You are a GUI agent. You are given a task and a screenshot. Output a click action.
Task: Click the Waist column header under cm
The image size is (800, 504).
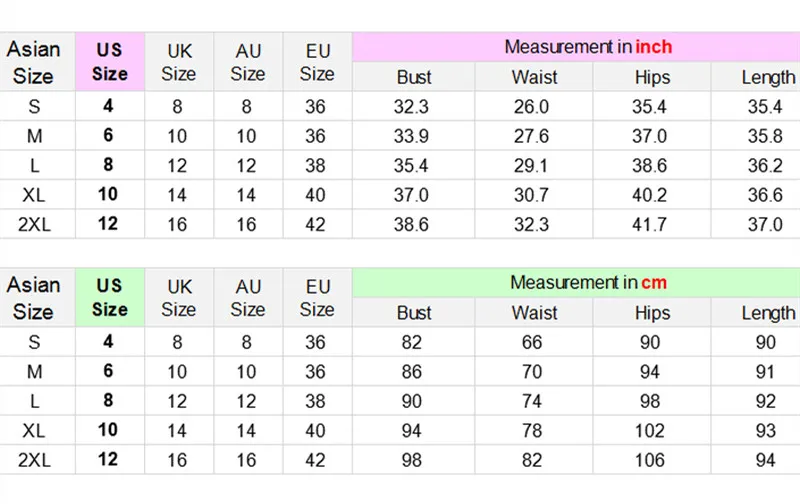tap(534, 313)
